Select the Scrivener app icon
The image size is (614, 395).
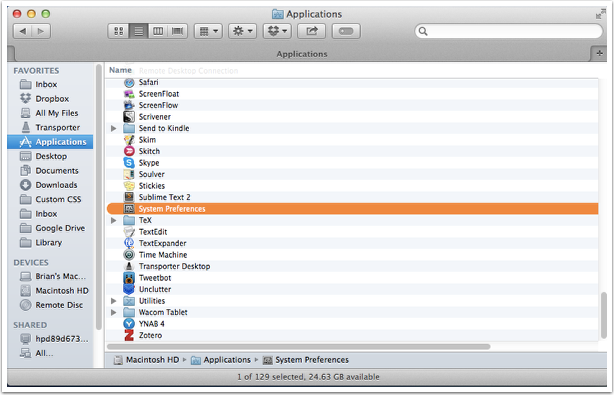[129, 117]
